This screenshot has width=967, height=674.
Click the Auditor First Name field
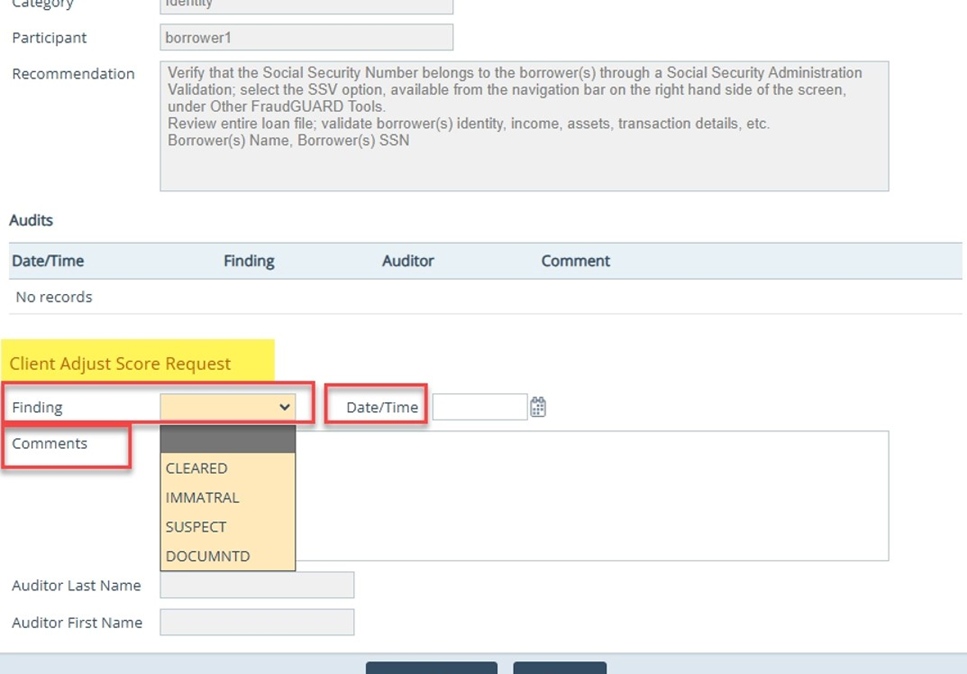(257, 622)
